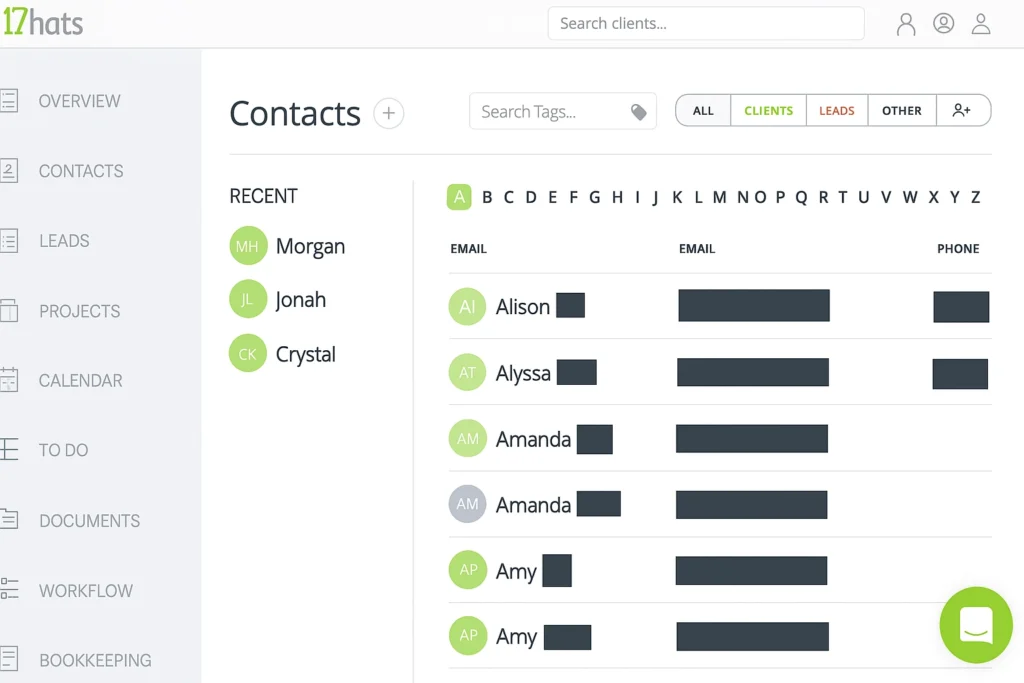Open recent contact Morgan
This screenshot has height=683, width=1024.
click(310, 247)
